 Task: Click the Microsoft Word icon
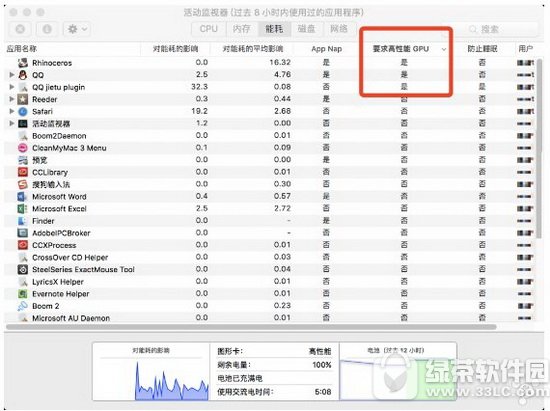coord(23,196)
